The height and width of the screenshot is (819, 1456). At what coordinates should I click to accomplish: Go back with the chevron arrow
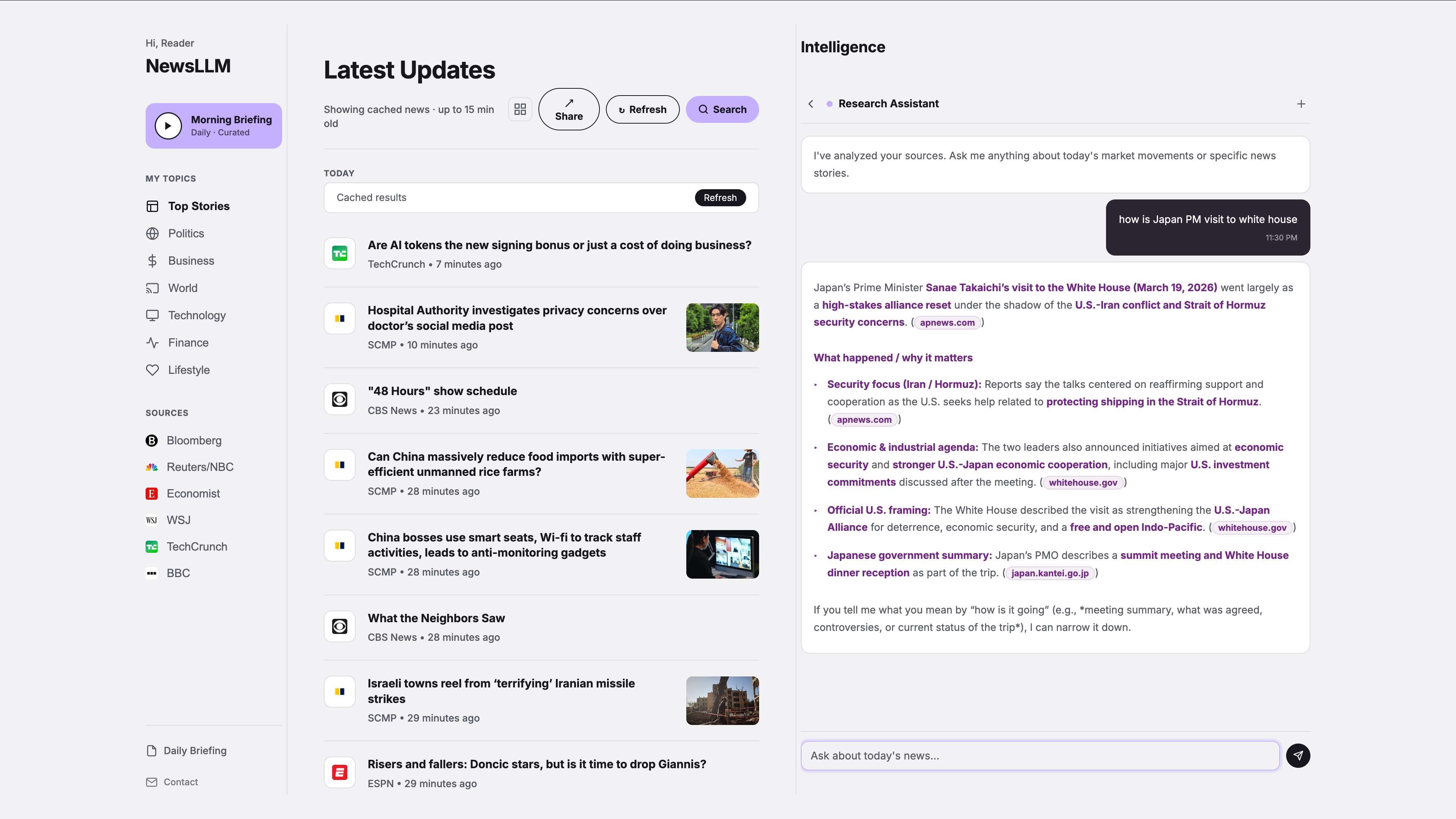811,104
